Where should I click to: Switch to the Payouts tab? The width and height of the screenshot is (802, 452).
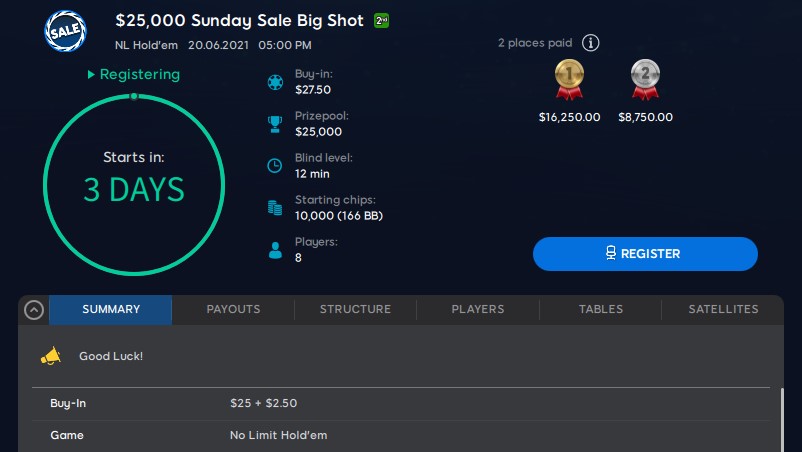point(233,310)
